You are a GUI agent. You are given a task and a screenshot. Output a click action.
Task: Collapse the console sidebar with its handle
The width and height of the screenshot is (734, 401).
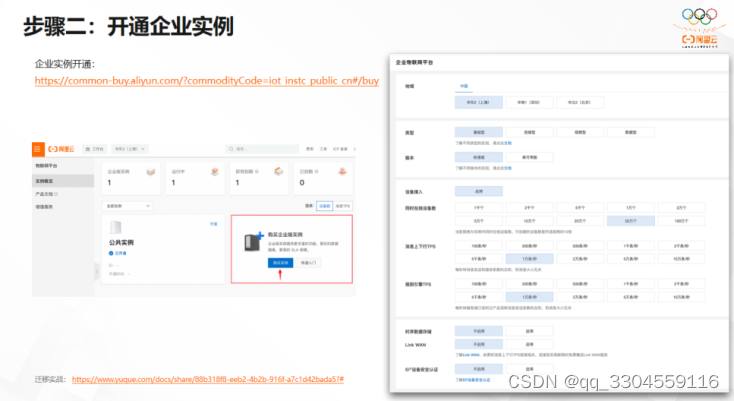[97, 271]
